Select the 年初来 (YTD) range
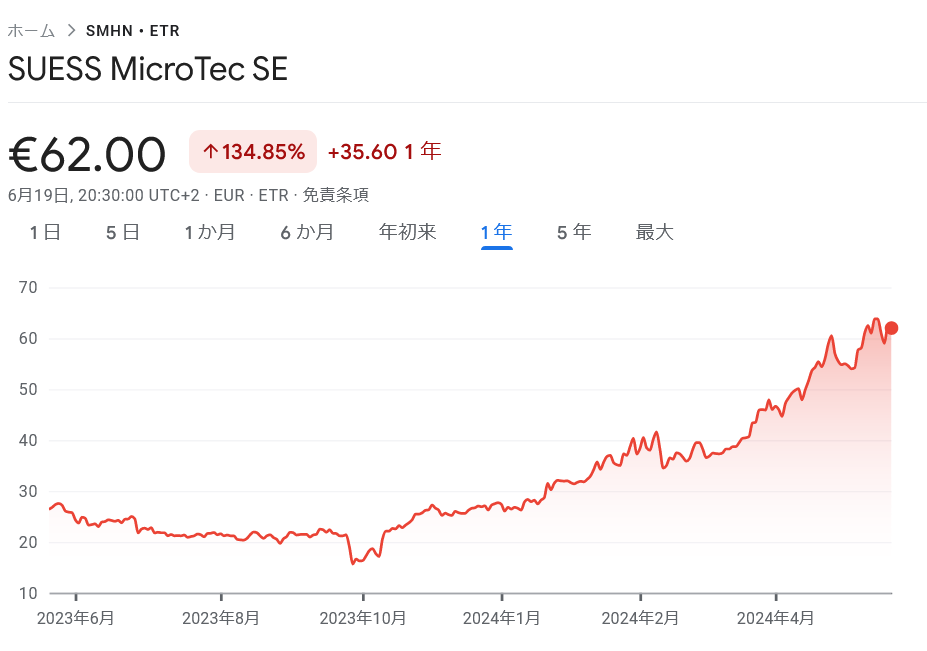This screenshot has height=651, width=927. (x=407, y=231)
